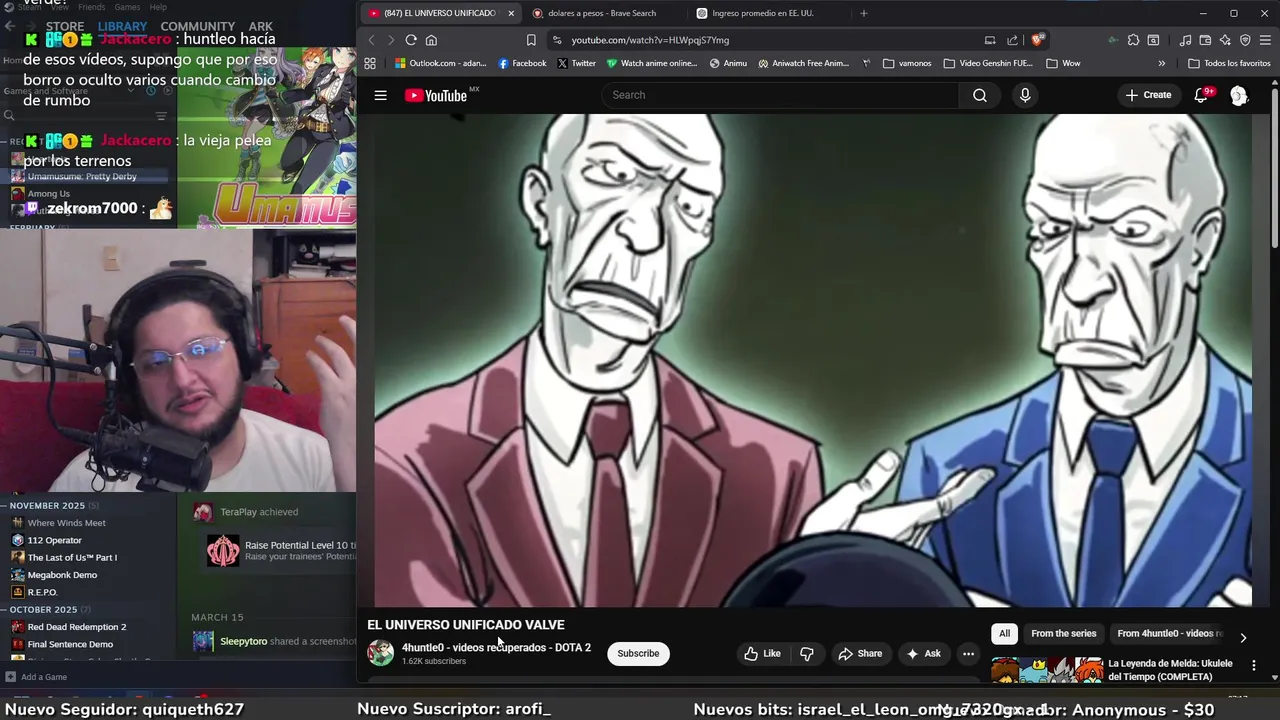
Task: Click the address bar URL
Action: pyautogui.click(x=650, y=40)
